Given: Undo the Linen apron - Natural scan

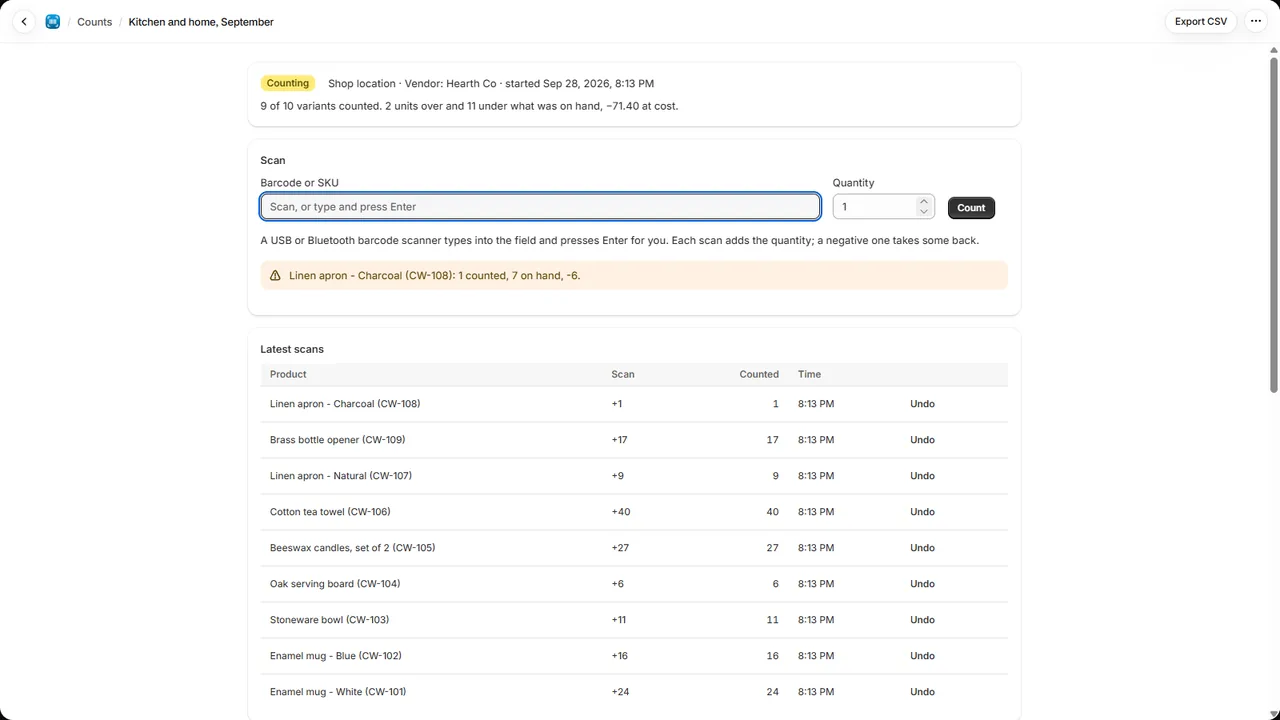Looking at the screenshot, I should click(x=922, y=476).
